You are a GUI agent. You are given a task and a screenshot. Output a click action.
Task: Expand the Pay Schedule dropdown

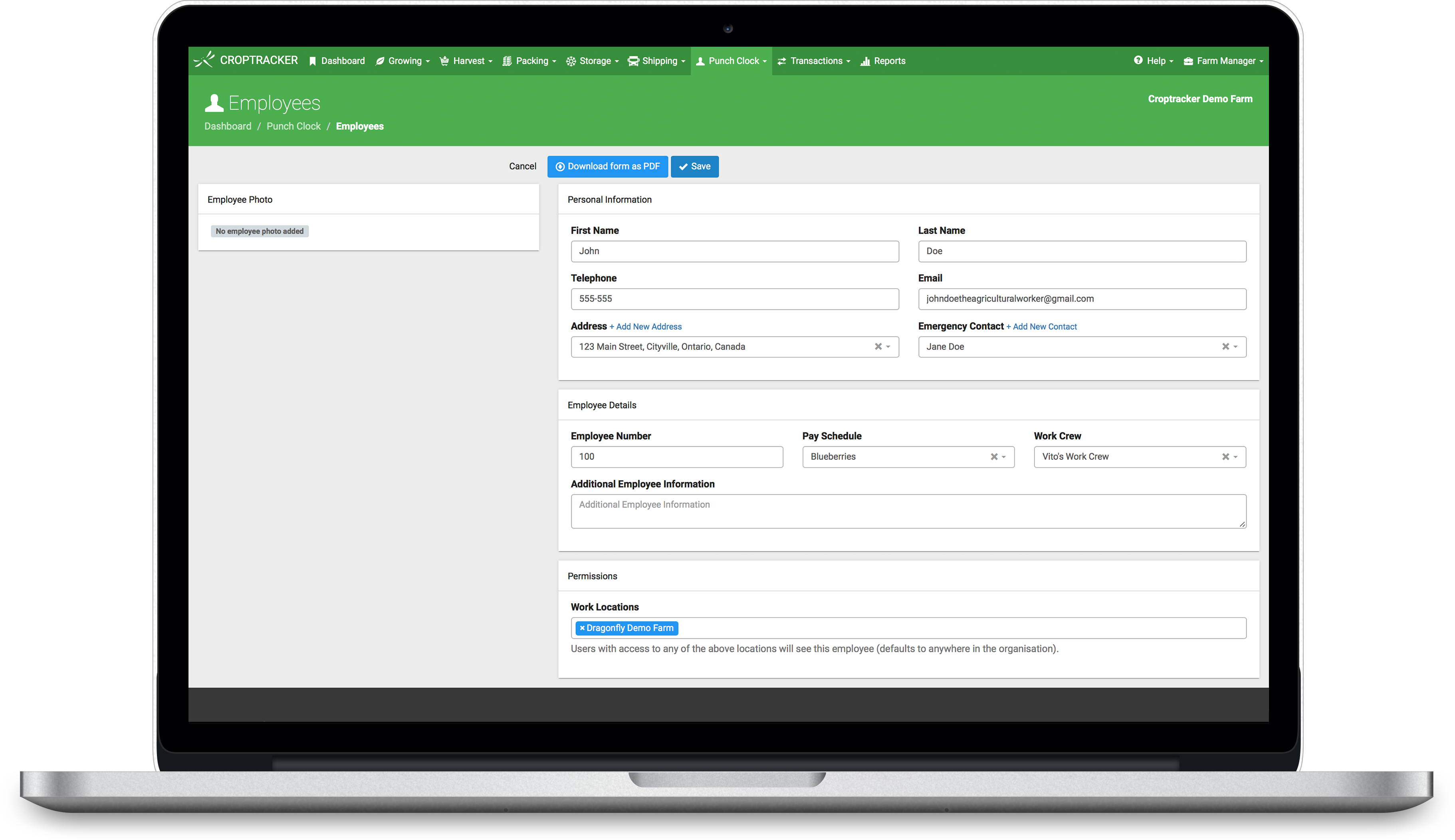tap(1004, 457)
